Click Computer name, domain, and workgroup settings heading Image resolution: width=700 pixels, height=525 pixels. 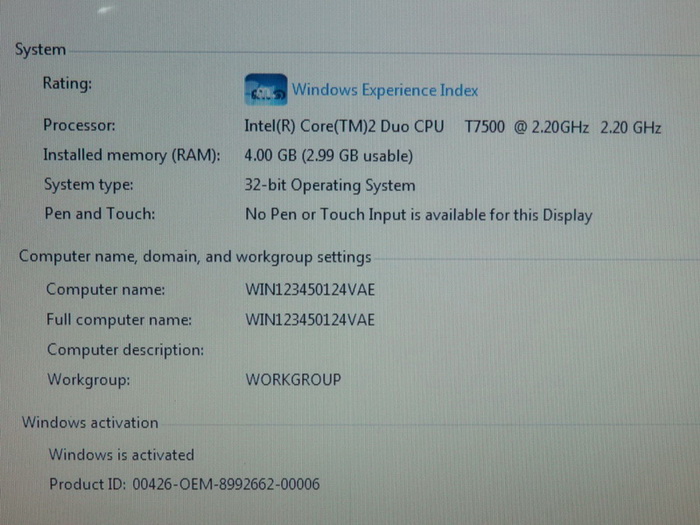195,257
